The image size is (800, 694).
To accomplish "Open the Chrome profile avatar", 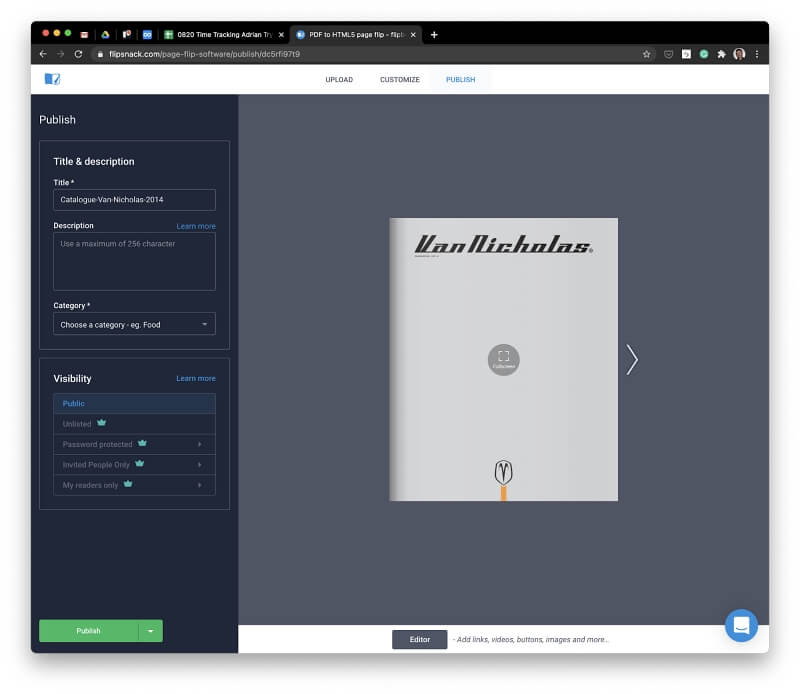I will pyautogui.click(x=739, y=54).
